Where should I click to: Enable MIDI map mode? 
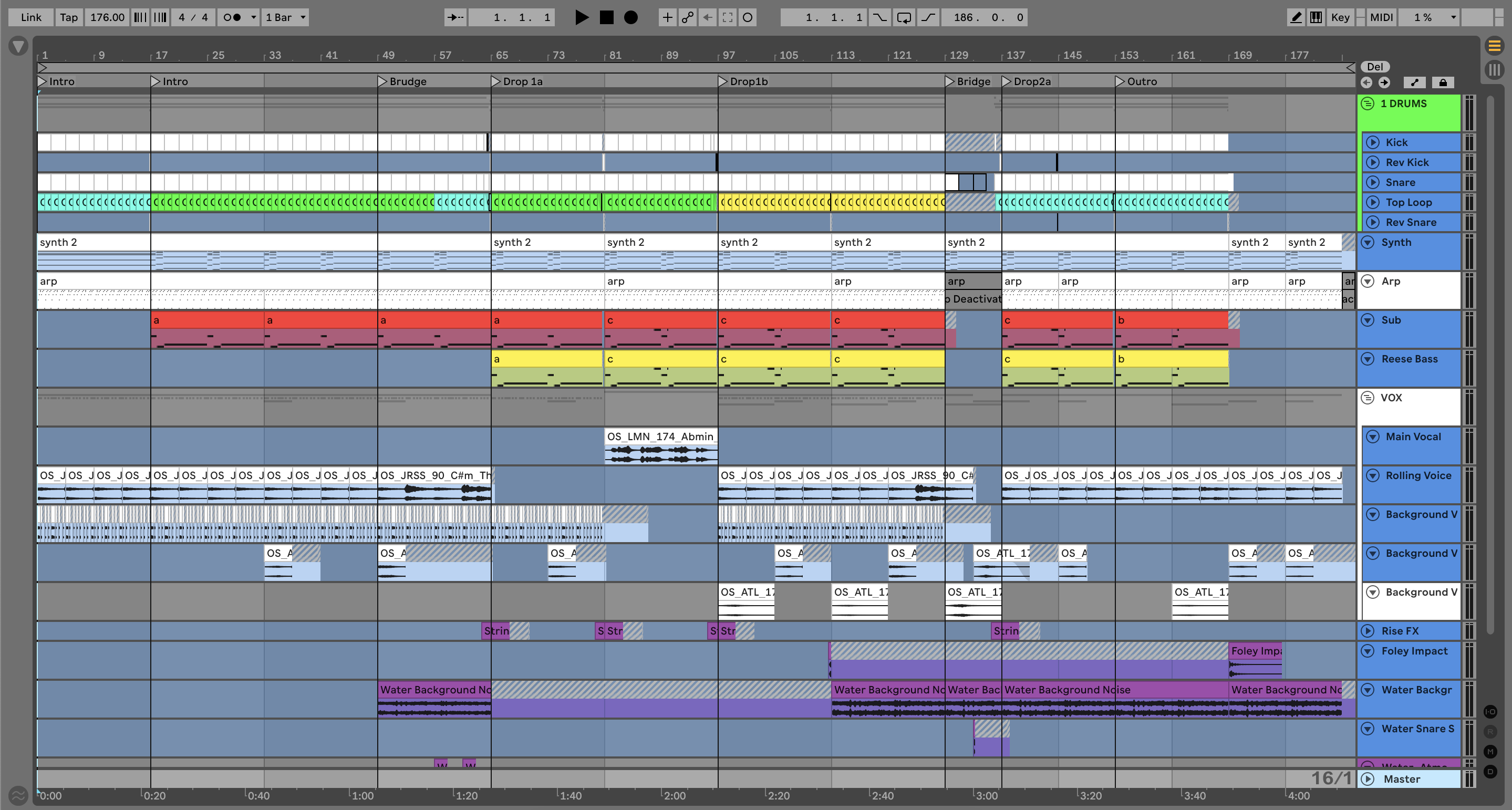1381,18
